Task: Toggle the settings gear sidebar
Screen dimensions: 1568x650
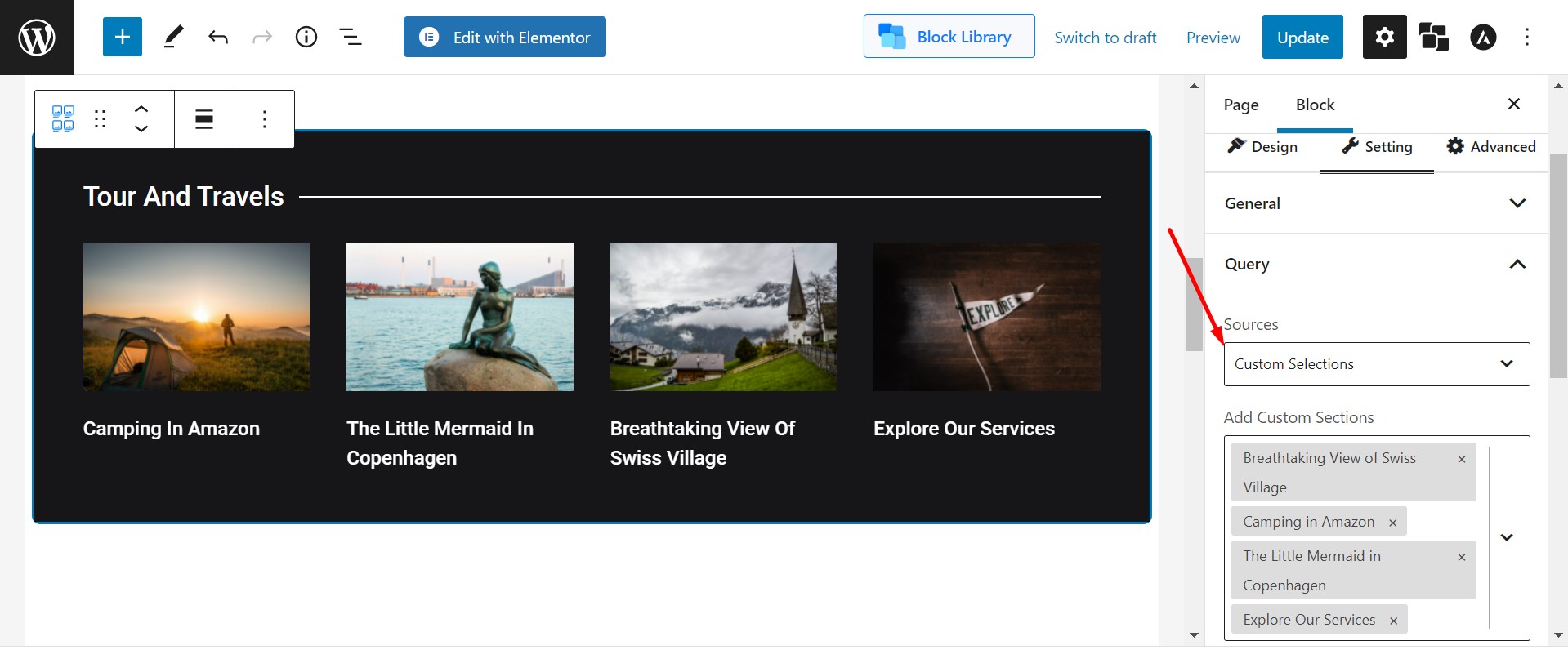Action: 1384,38
